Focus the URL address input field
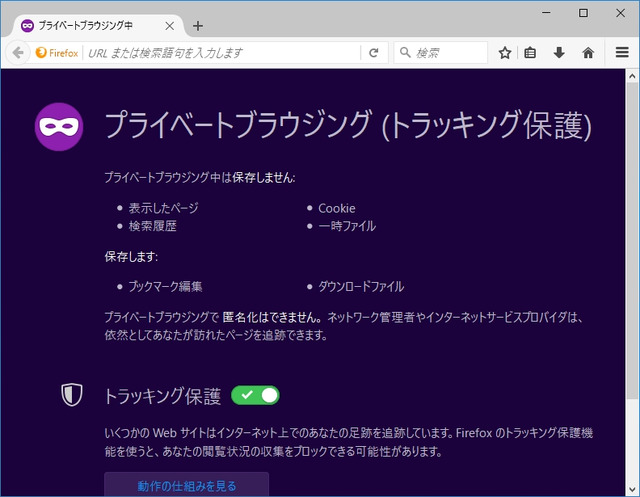 [x=222, y=53]
